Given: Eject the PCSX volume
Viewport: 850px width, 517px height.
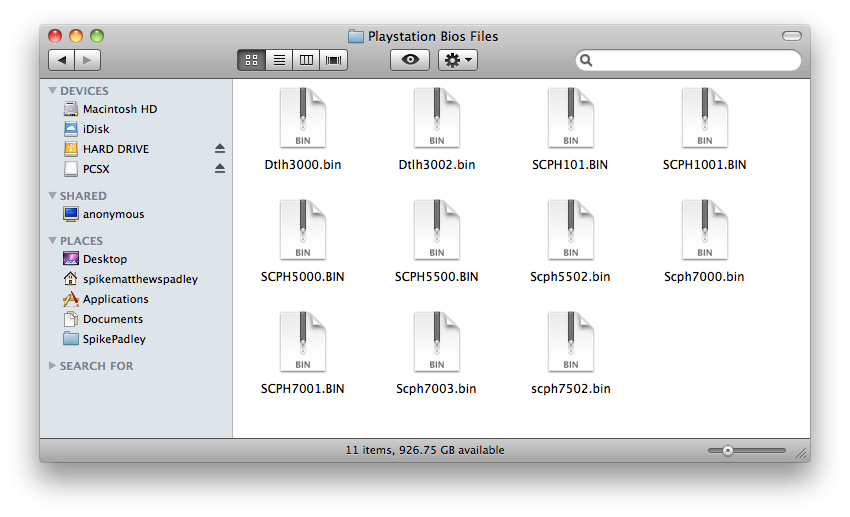Looking at the screenshot, I should click(x=220, y=169).
